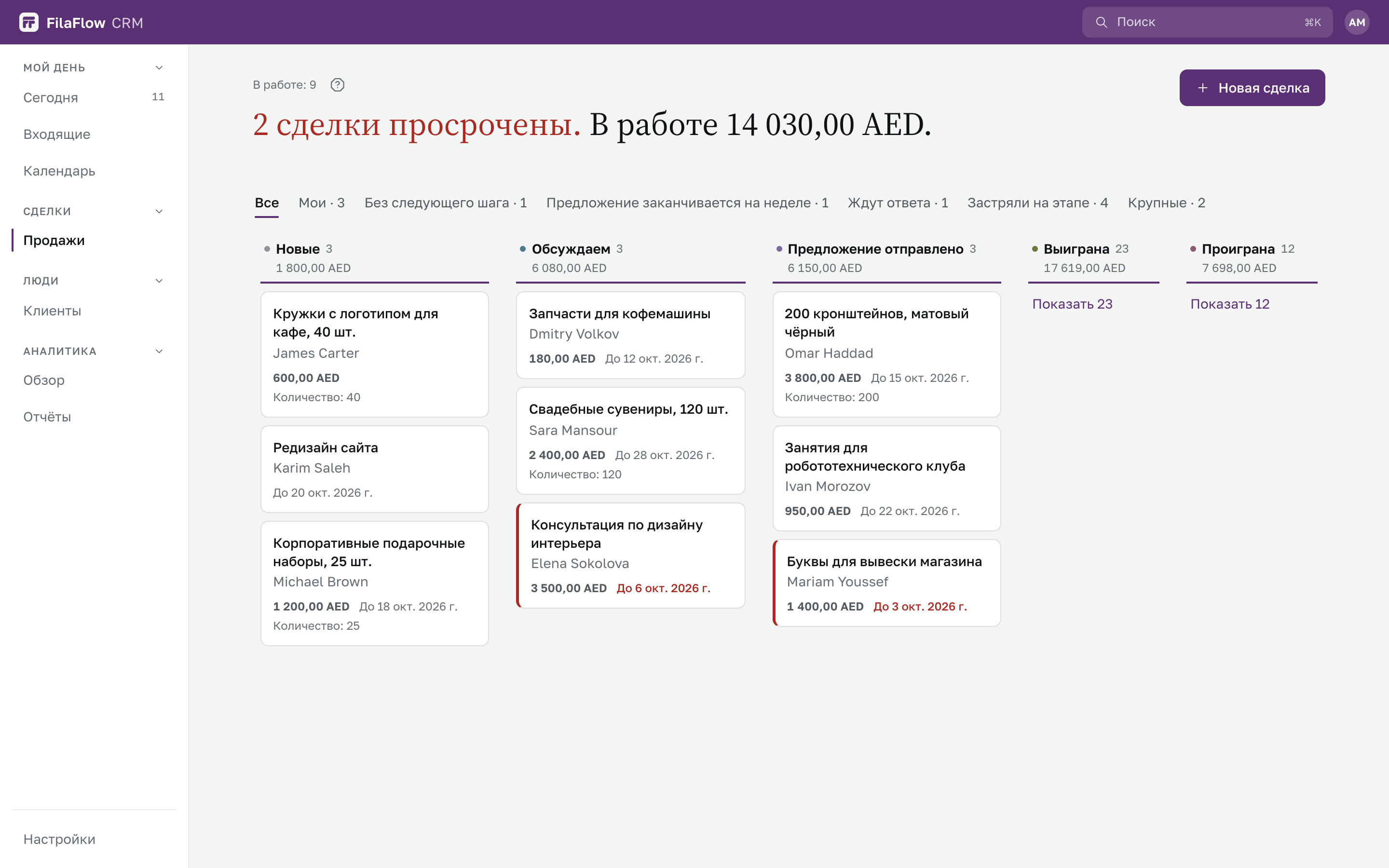Open overdue Консультация по дизайну интерьера card
The image size is (1389, 868).
(630, 556)
